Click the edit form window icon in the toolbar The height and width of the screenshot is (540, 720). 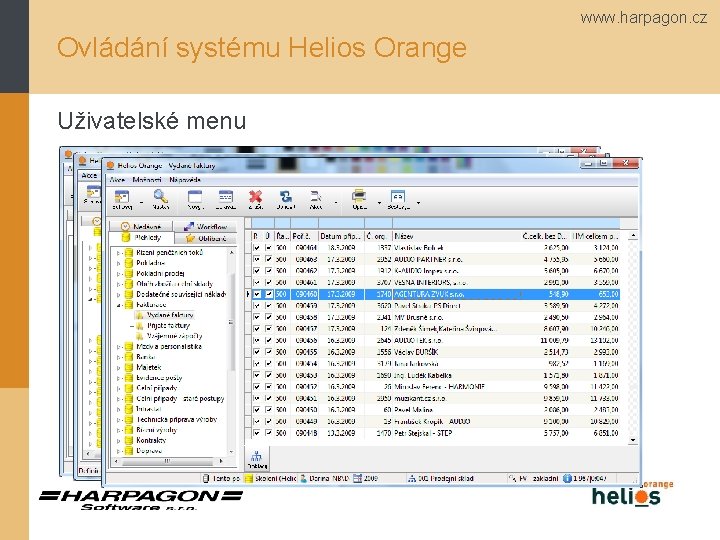(x=225, y=196)
